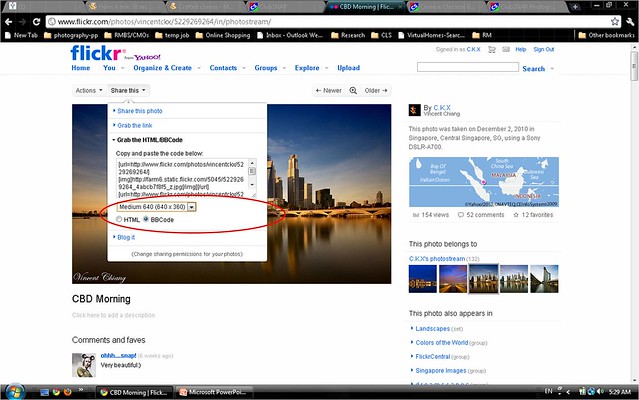The width and height of the screenshot is (639, 400).
Task: Open a new browser tab with the plus button
Action: (x=575, y=7)
